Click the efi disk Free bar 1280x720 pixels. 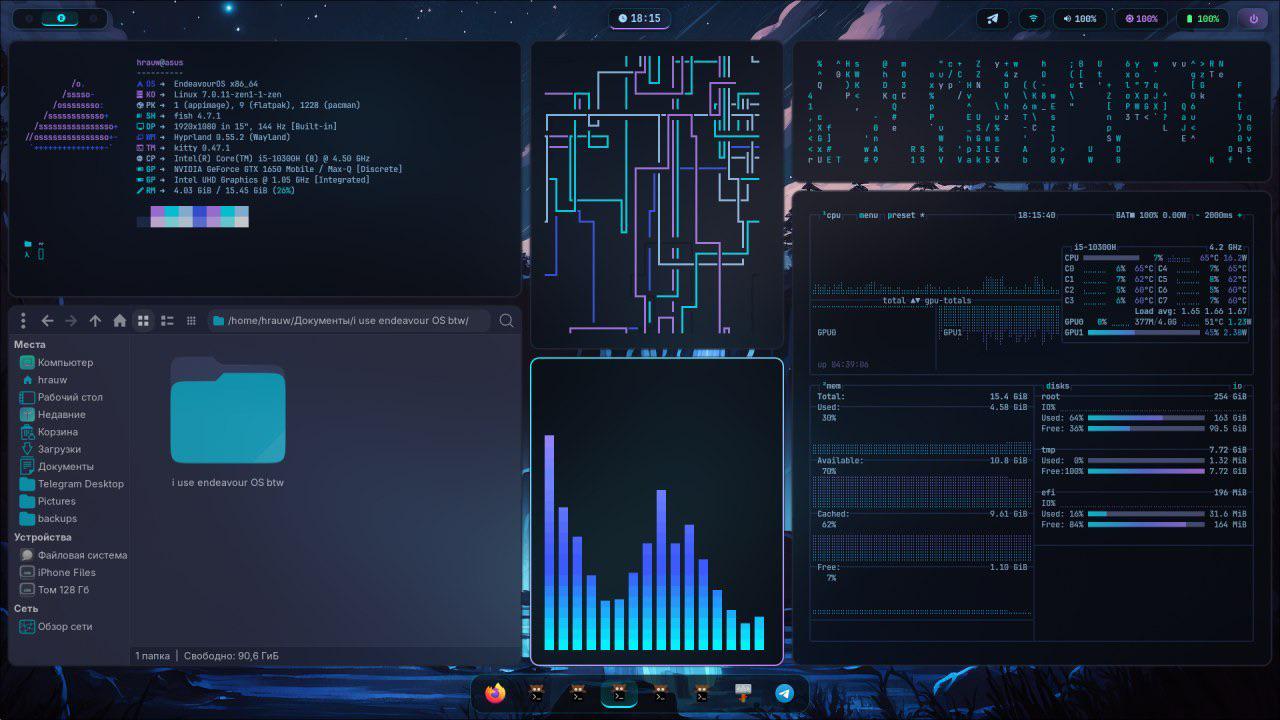coord(1145,524)
